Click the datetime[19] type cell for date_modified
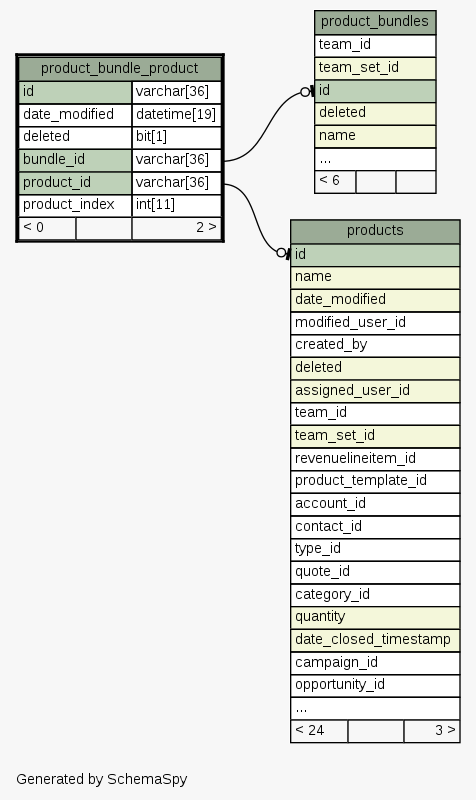This screenshot has width=476, height=800. pos(177,114)
